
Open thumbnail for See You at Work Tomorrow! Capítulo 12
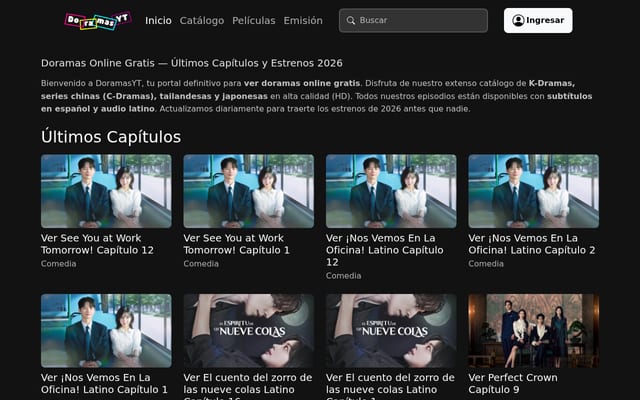pos(106,191)
